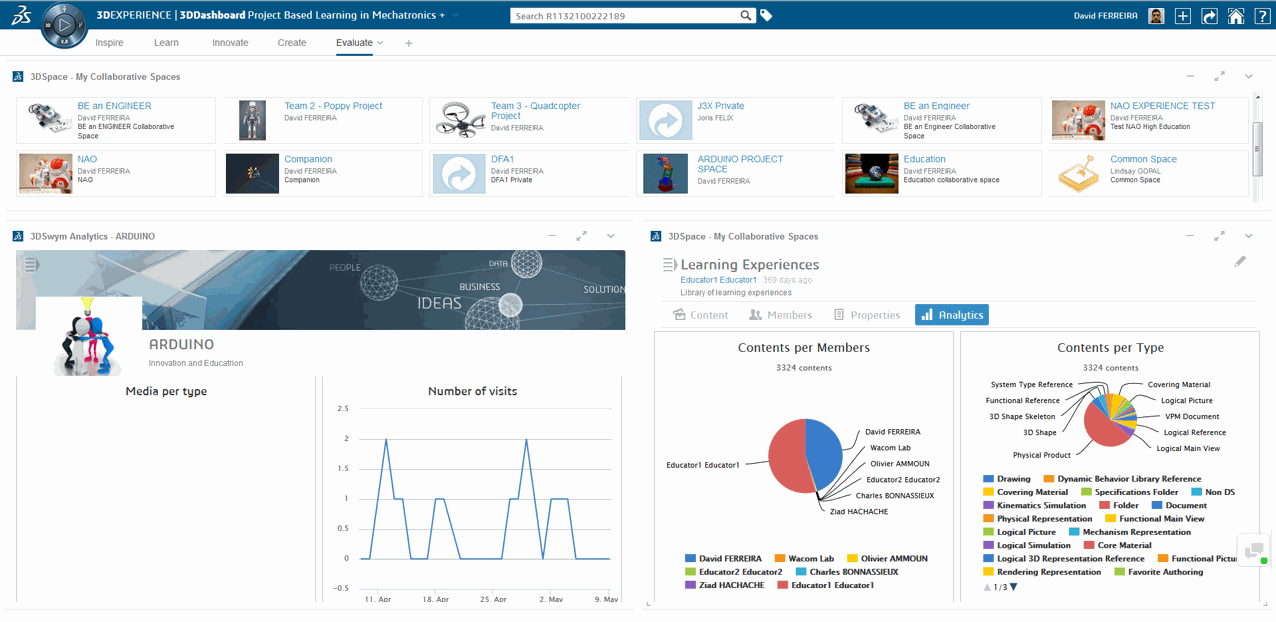Switch to the Innovate tab
This screenshot has height=622, width=1276.
pos(230,43)
